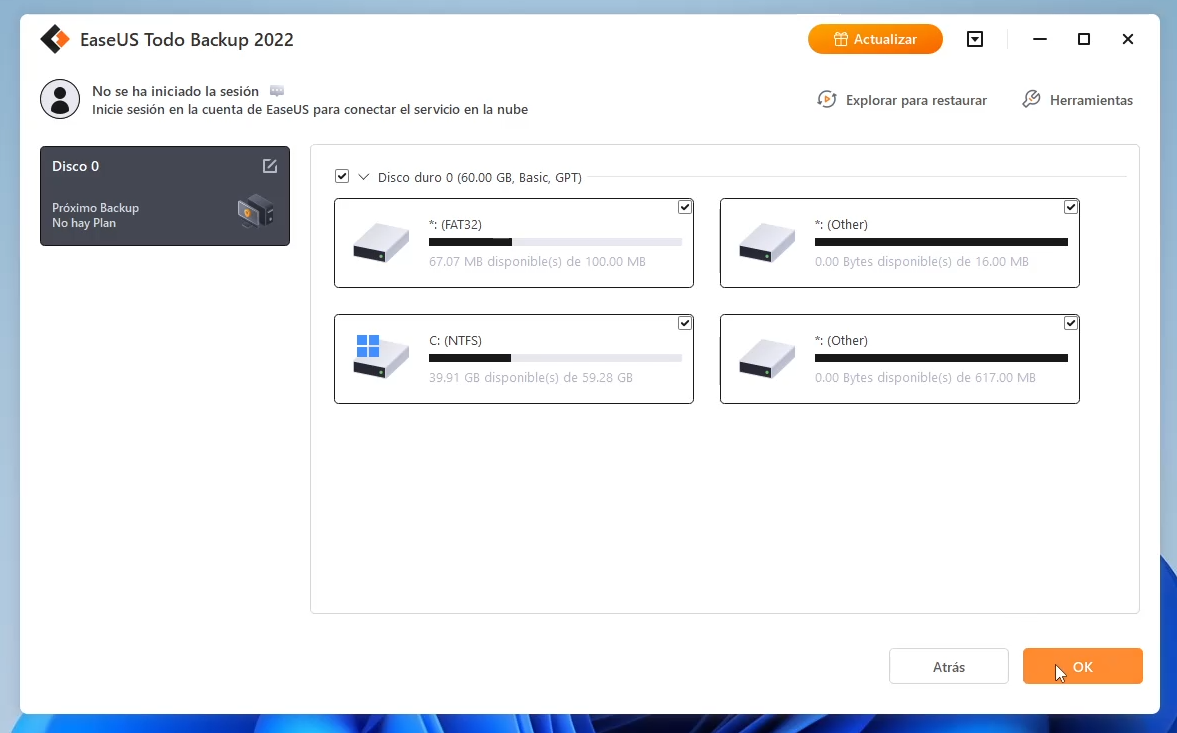
Task: Click 'Próximo Backup' text in Disco 0 card
Action: pos(95,208)
